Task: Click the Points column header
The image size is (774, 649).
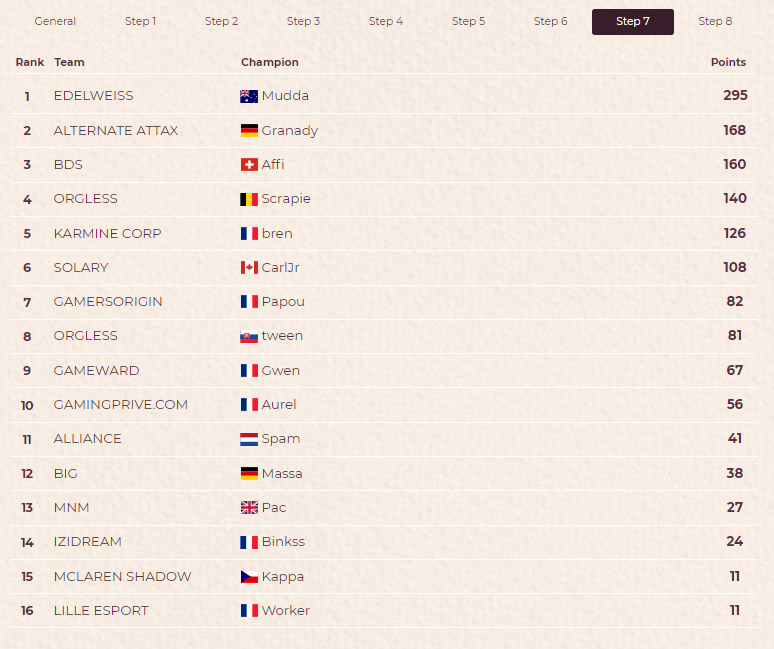Action: [x=728, y=62]
